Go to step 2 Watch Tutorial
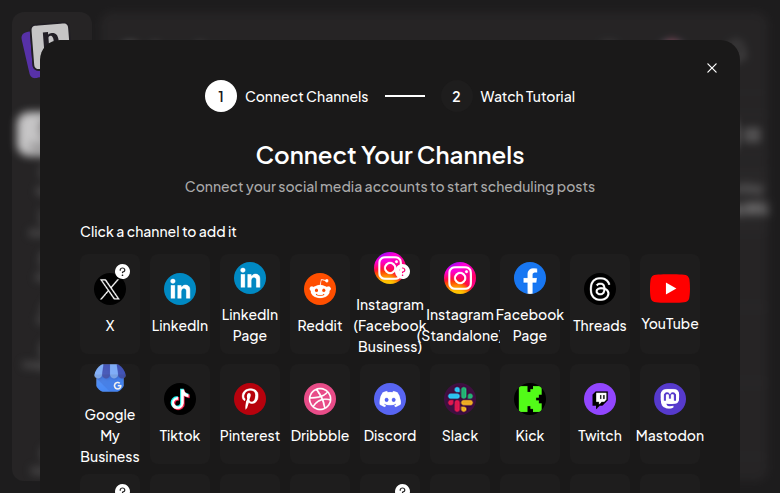780x493 pixels. click(x=508, y=97)
